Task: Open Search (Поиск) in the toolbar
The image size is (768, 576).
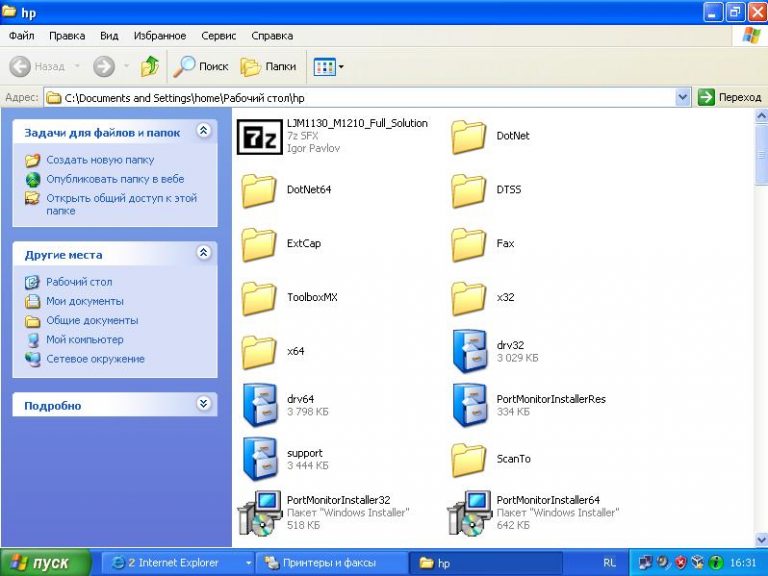Action: [201, 66]
